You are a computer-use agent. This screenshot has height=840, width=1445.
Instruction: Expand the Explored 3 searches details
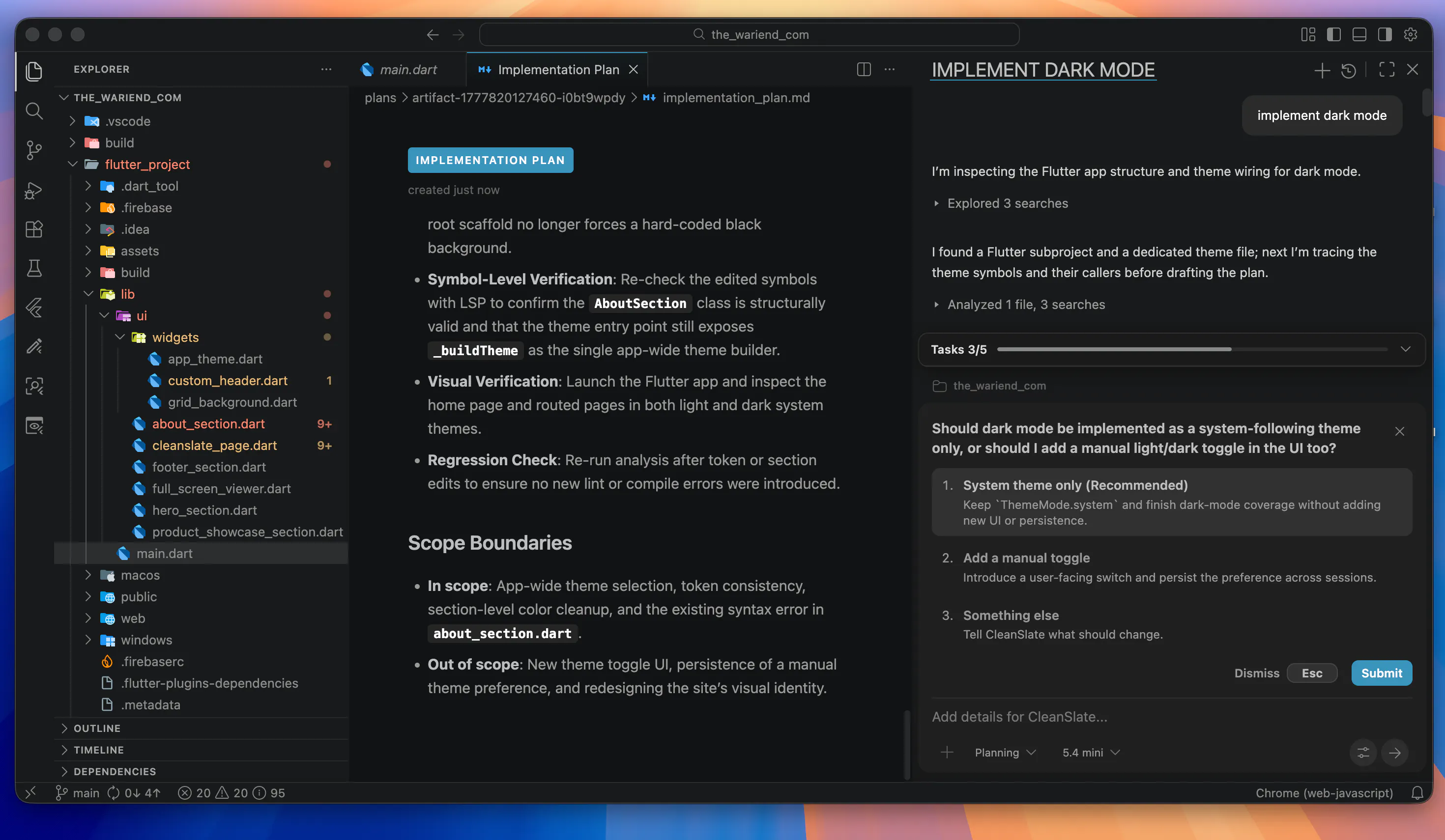pos(1001,203)
